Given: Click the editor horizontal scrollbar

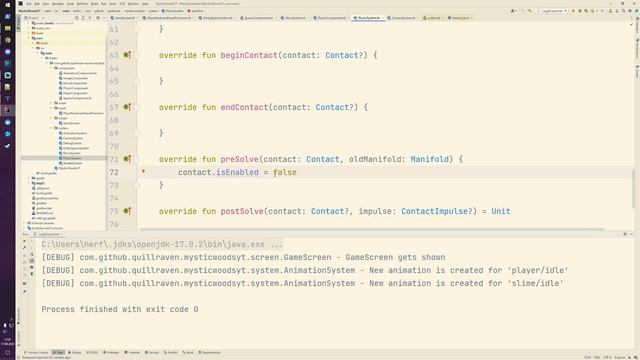Looking at the screenshot, I should [371, 229].
